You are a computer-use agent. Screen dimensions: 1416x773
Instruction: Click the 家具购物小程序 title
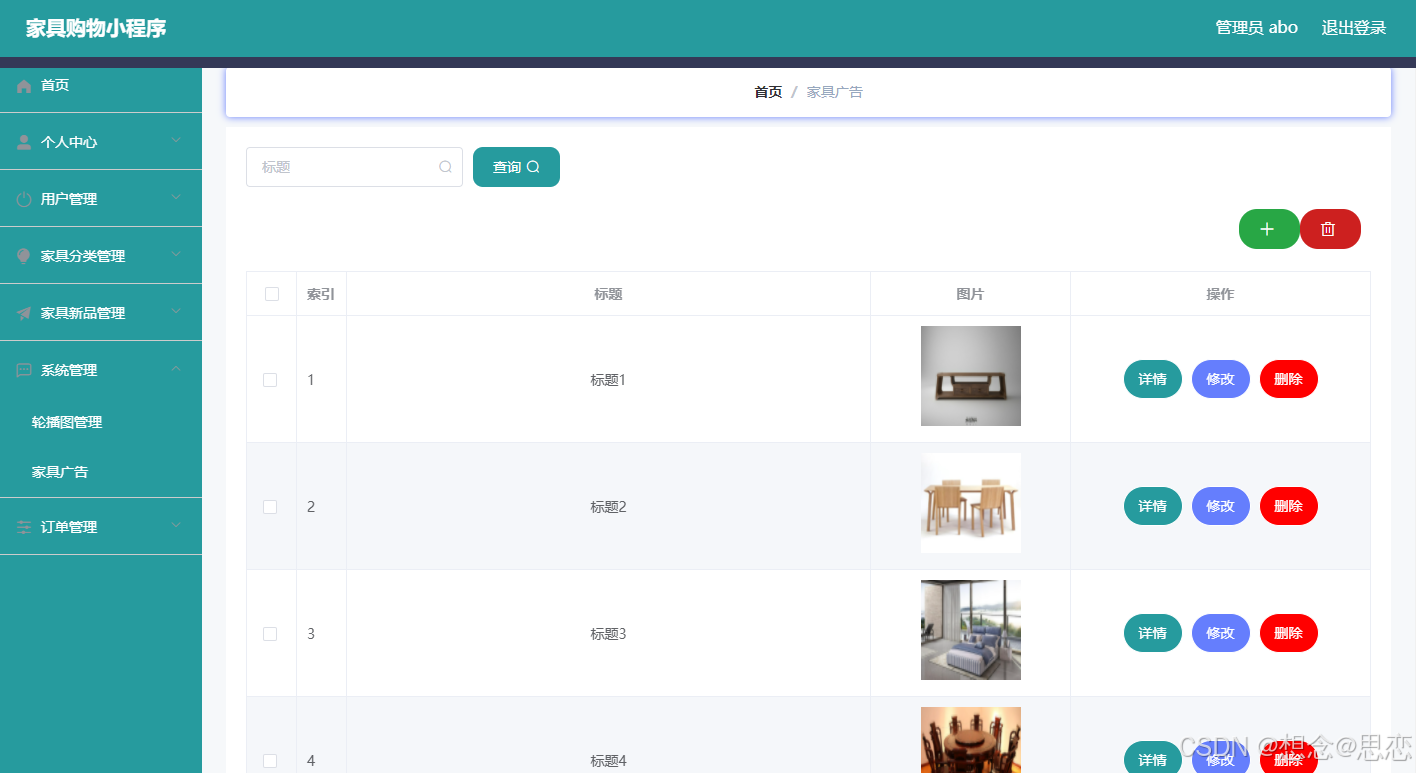[x=96, y=28]
